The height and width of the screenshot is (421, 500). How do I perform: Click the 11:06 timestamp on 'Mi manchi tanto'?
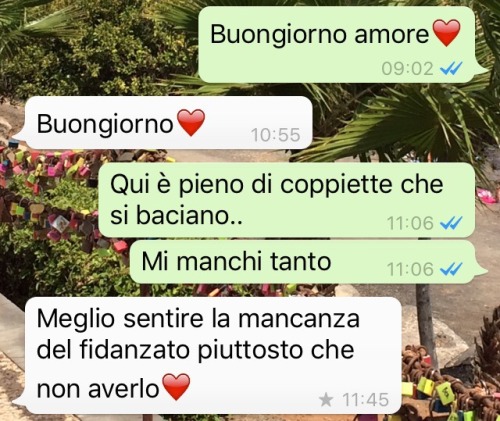[410, 269]
